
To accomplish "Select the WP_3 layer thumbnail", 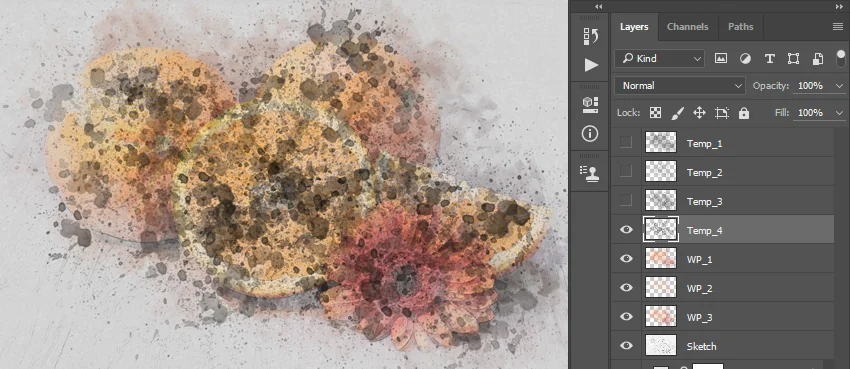I will tap(661, 316).
